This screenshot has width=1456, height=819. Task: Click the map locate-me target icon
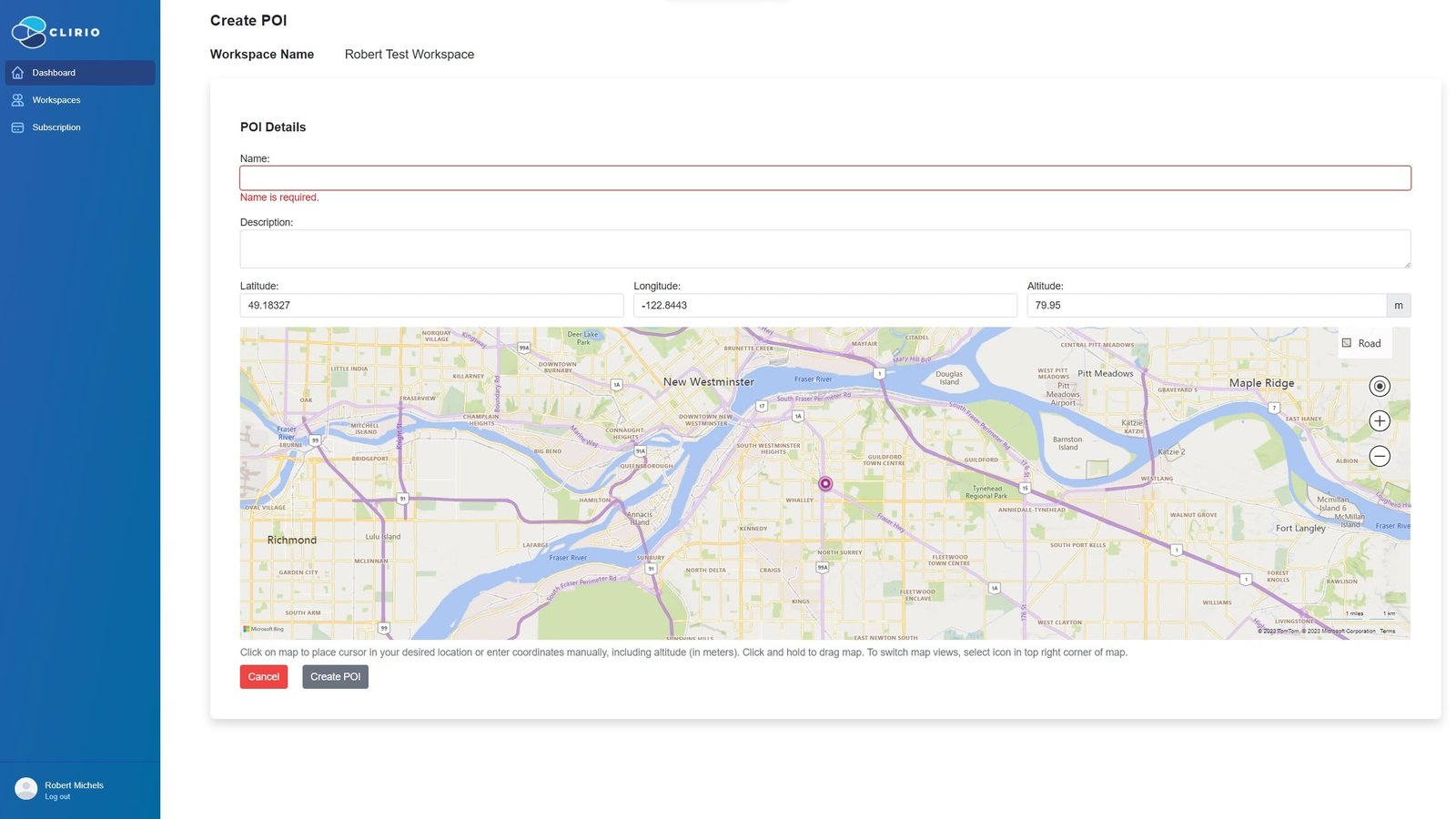(1380, 386)
